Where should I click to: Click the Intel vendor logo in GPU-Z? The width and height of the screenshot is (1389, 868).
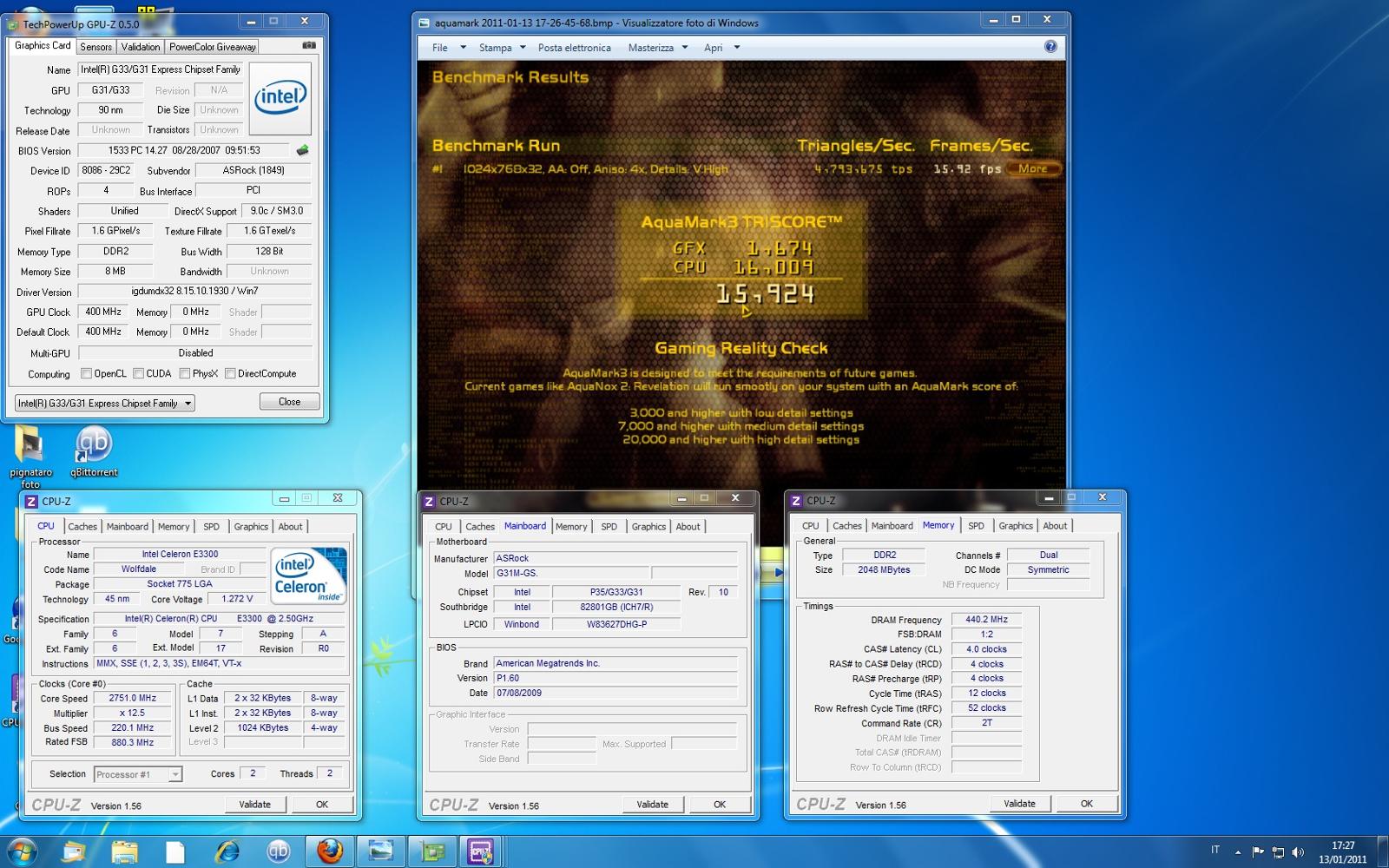point(280,98)
